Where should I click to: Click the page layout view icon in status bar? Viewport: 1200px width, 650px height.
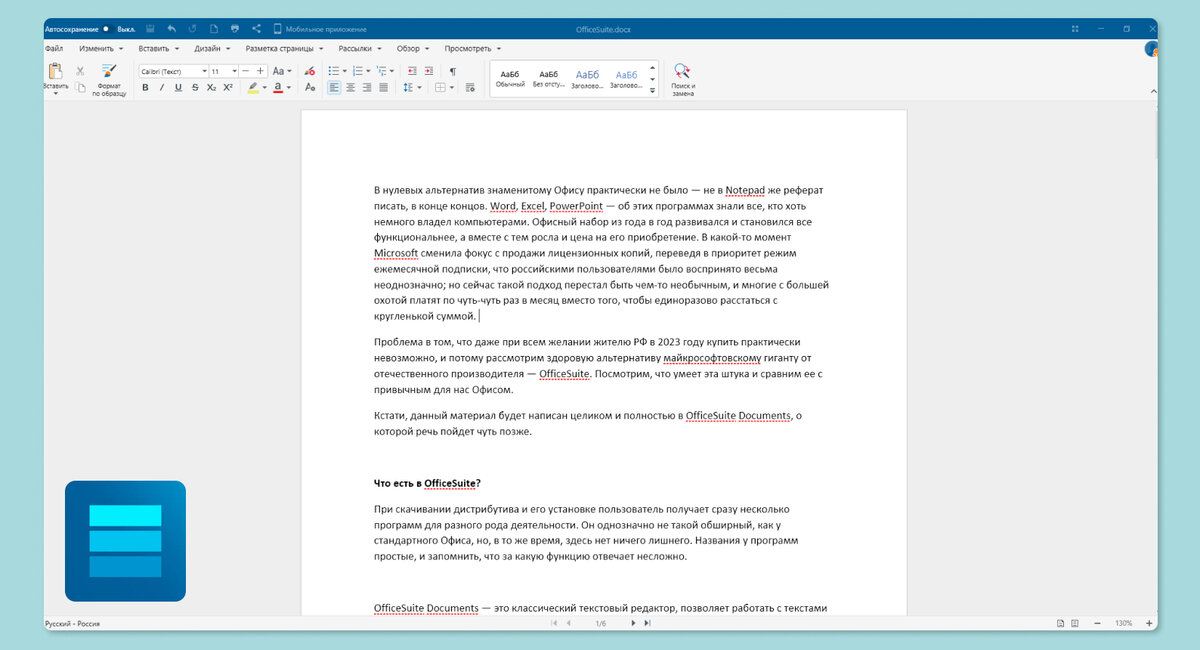(1060, 623)
